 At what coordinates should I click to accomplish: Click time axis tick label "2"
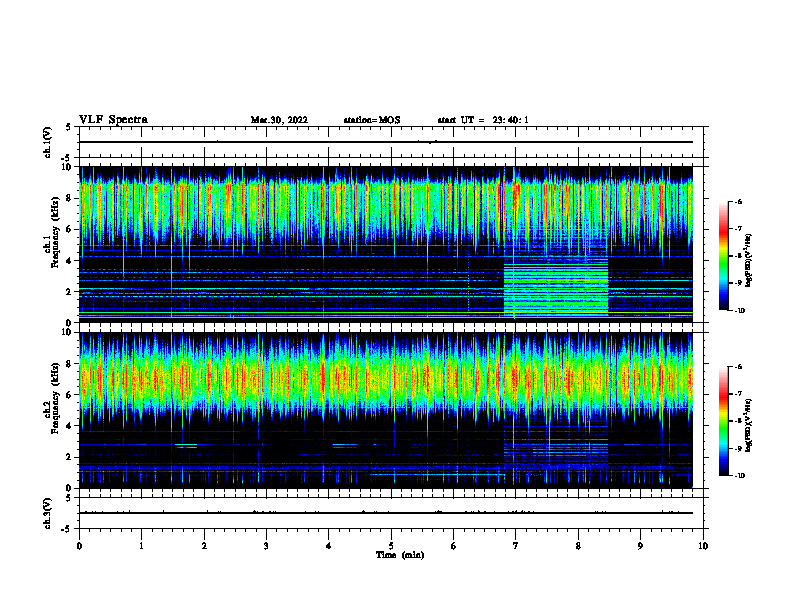click(204, 546)
